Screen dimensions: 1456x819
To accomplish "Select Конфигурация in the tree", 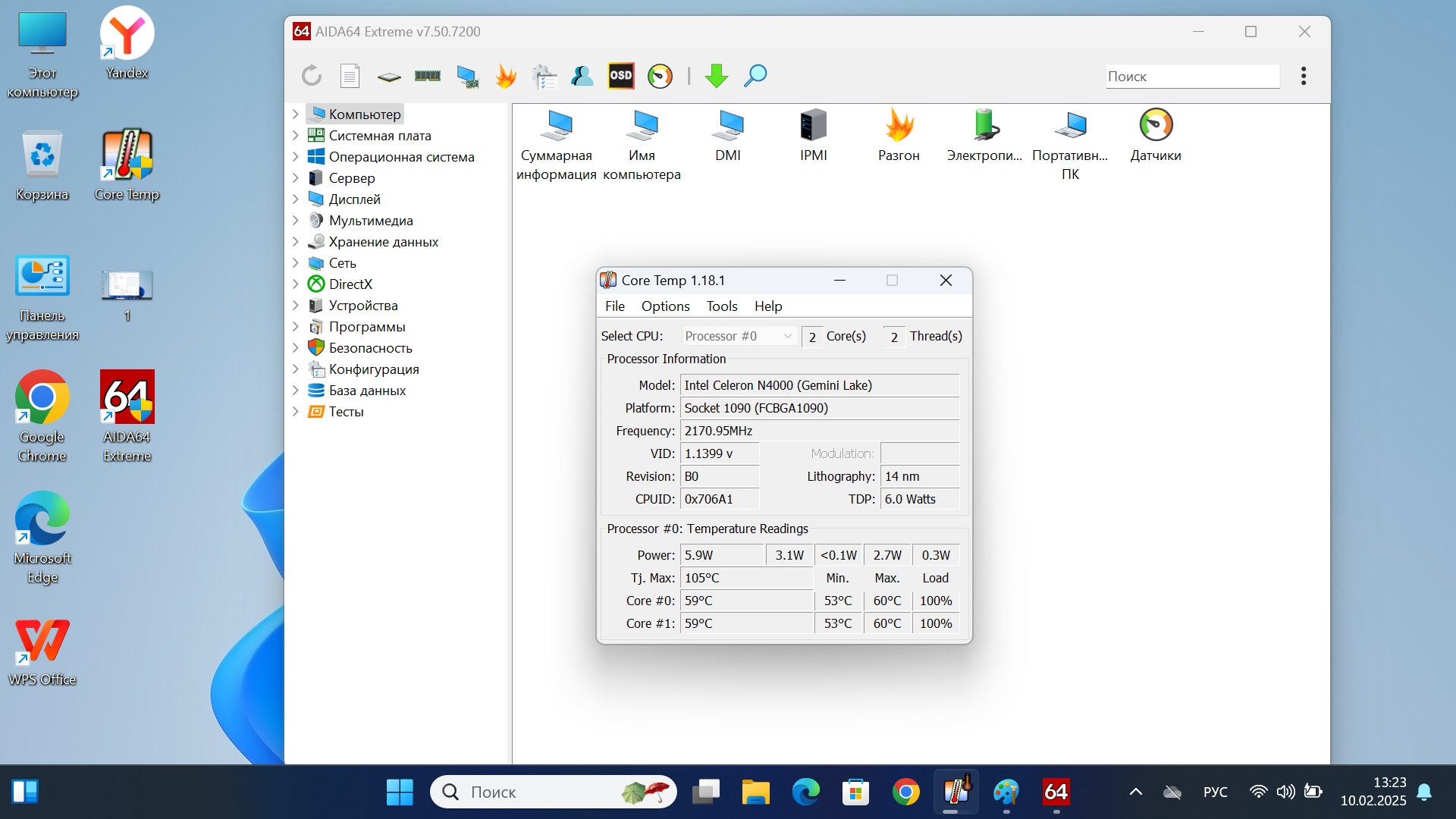I will pos(374,369).
